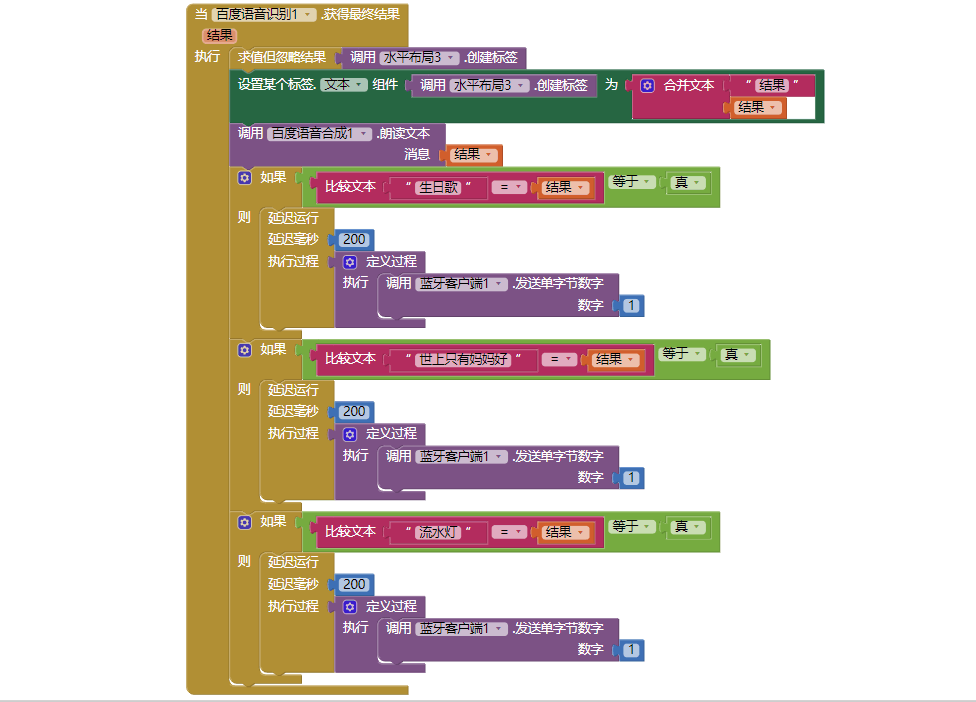Open the 文本 property dropdown in 设置某个标签
The image size is (976, 702).
coord(344,85)
